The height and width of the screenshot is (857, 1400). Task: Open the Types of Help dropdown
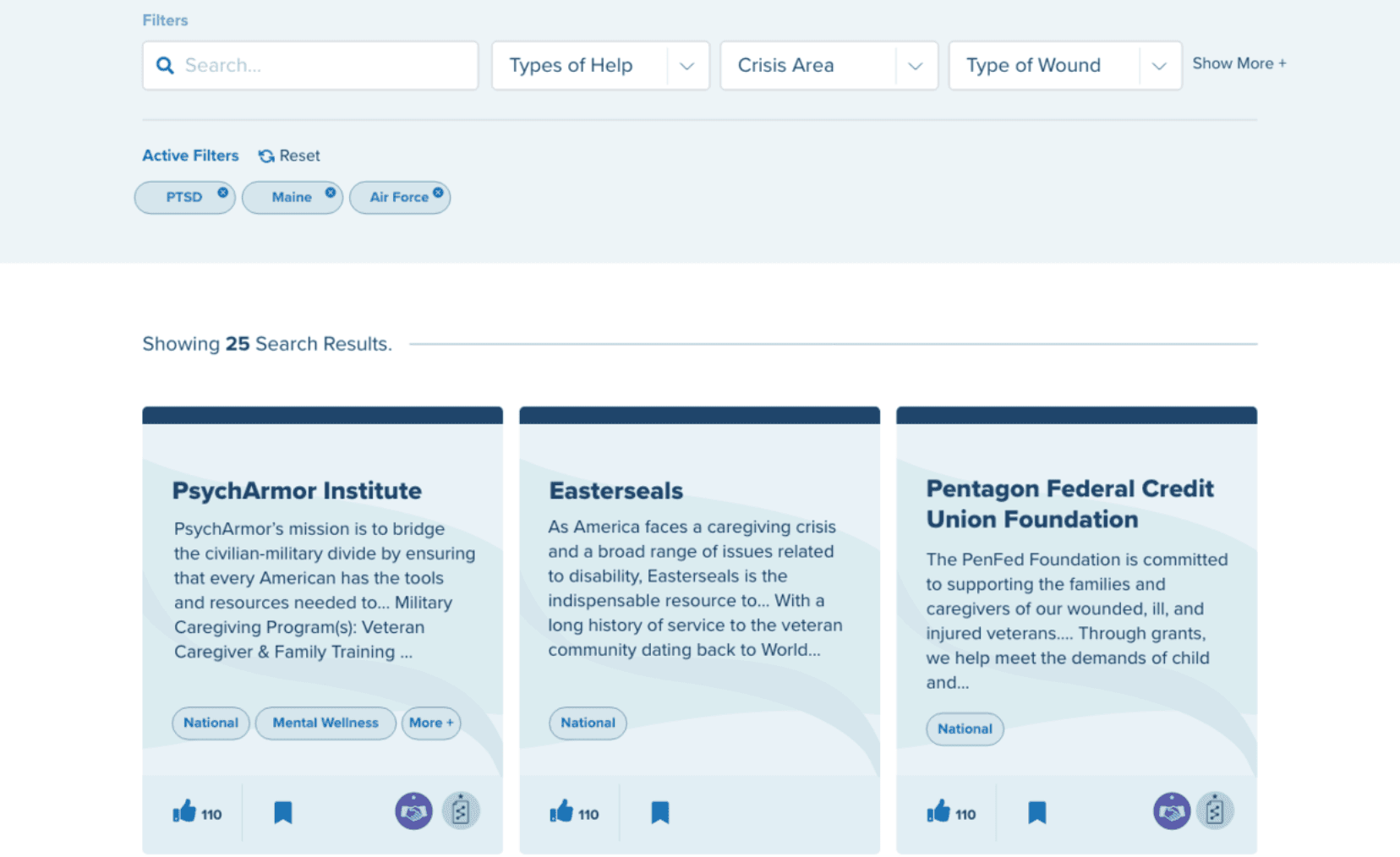click(600, 65)
